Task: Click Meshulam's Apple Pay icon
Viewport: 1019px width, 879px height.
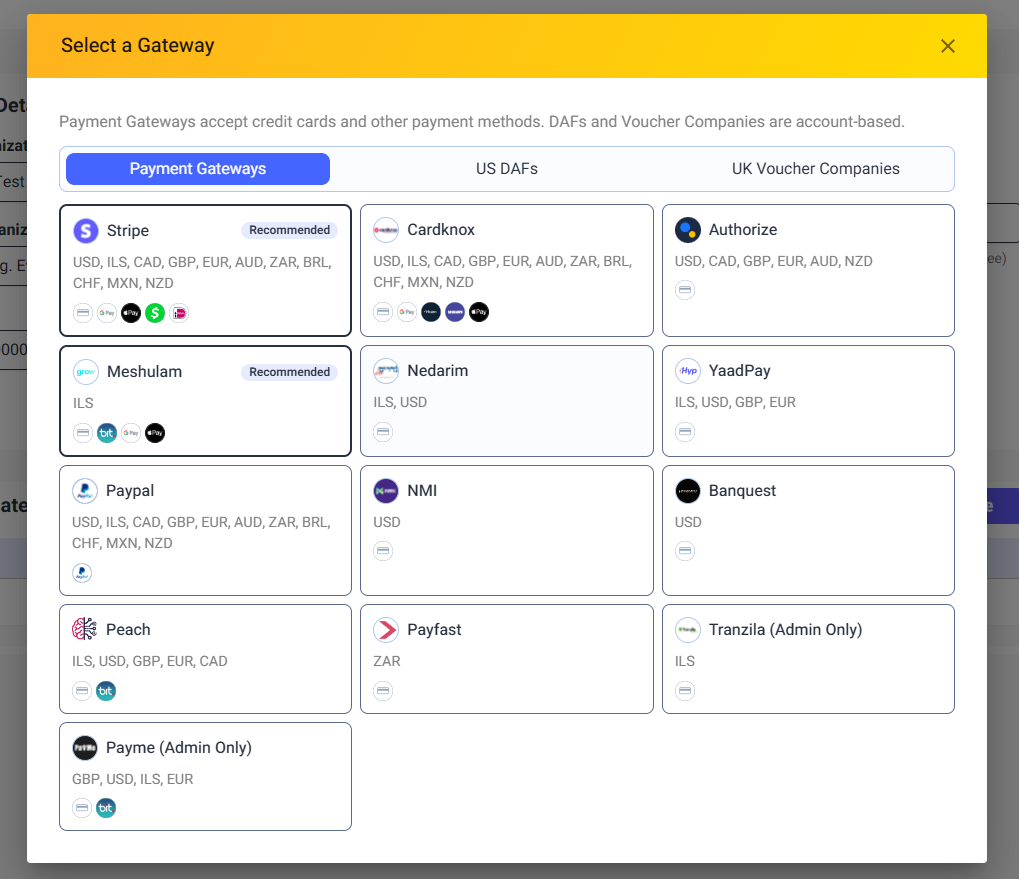Action: point(155,433)
